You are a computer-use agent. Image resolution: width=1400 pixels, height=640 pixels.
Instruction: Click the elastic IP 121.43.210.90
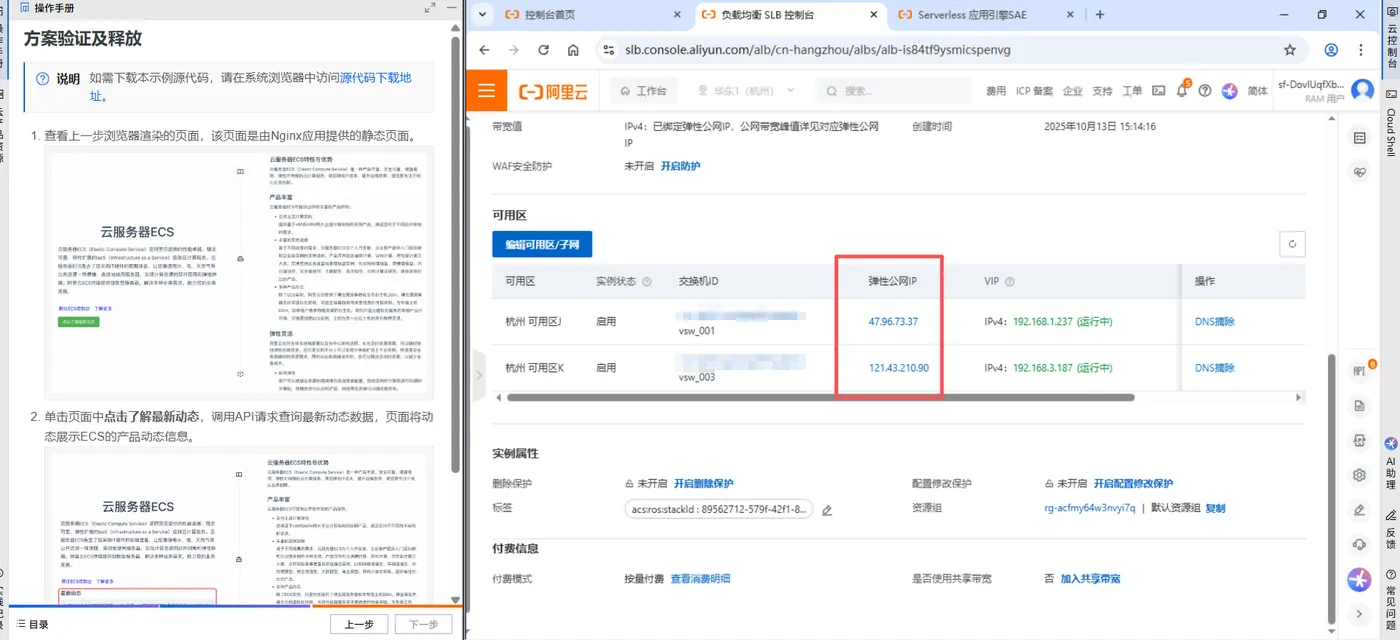point(899,368)
